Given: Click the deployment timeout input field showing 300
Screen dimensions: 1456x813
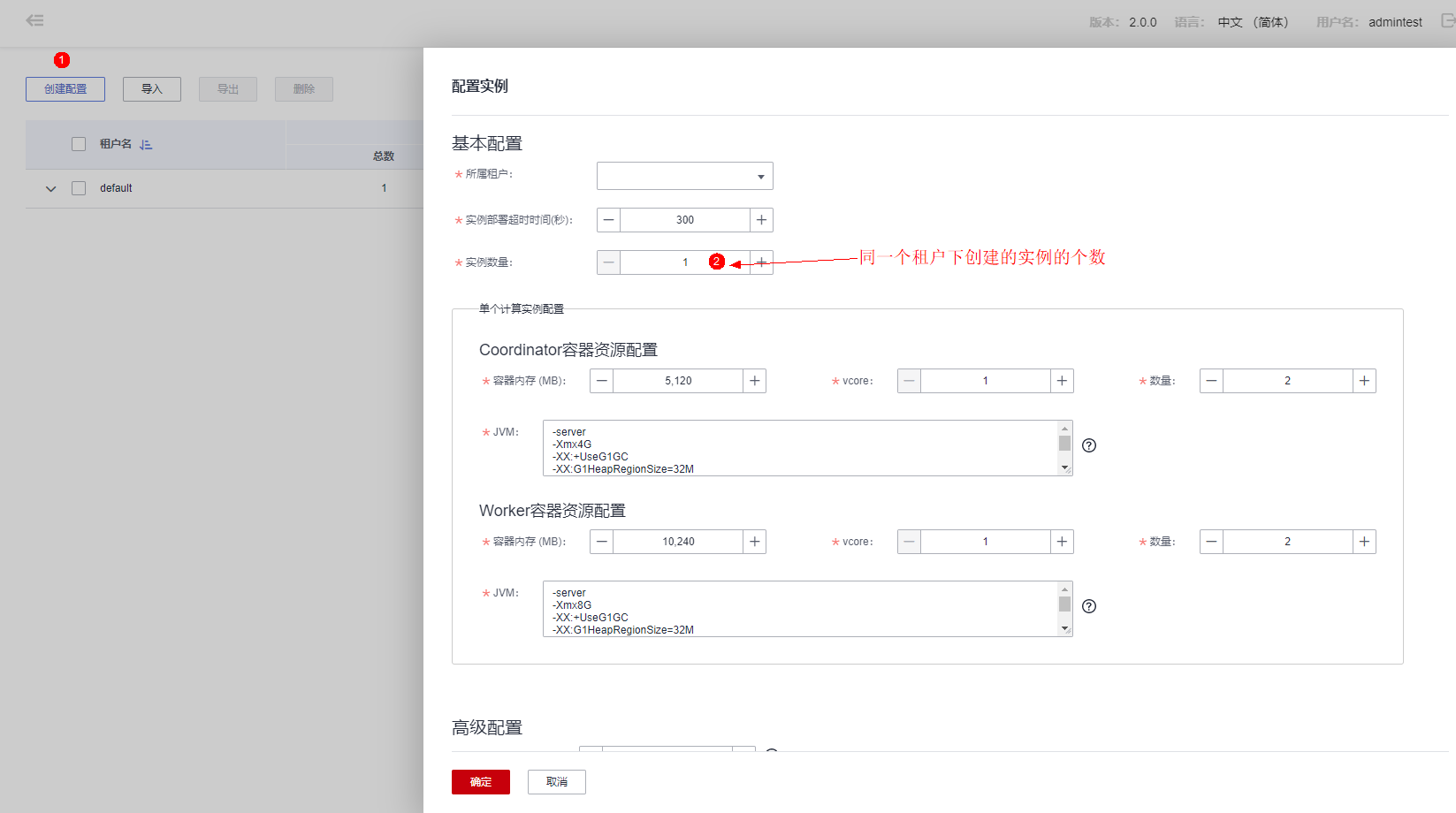Looking at the screenshot, I should point(685,220).
